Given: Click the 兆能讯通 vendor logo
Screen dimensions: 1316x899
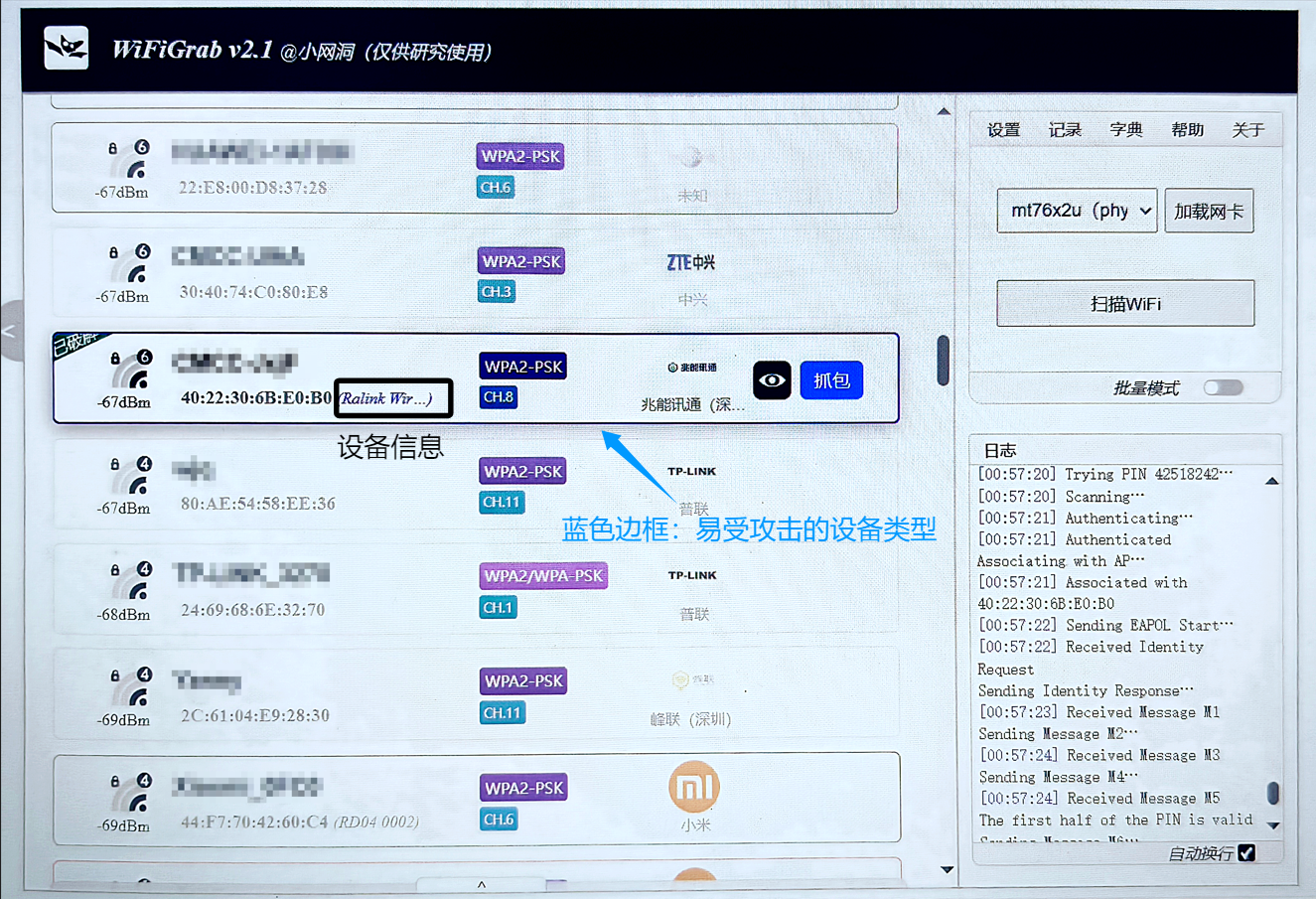Looking at the screenshot, I should 691,368.
